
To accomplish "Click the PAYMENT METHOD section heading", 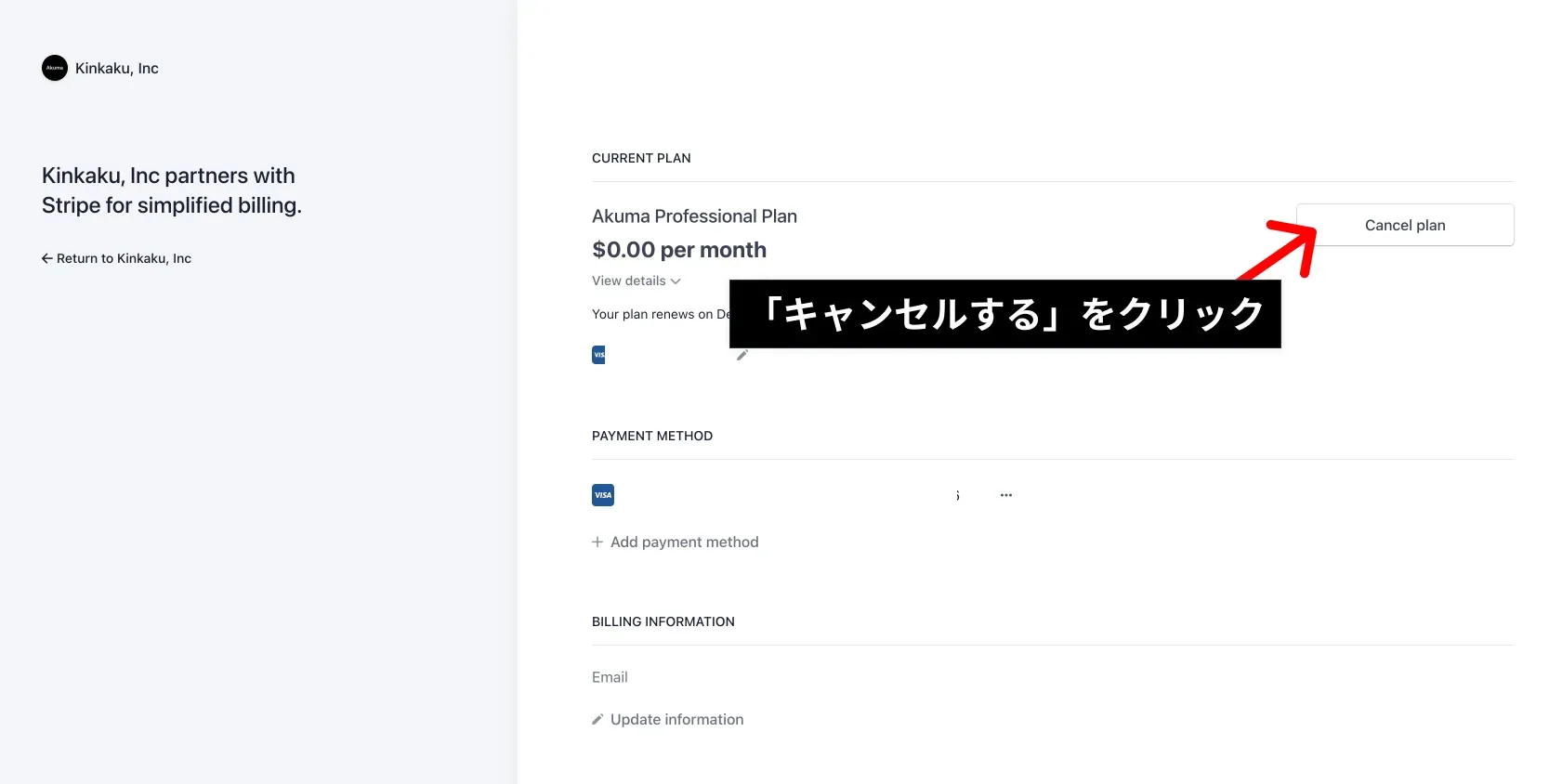I will 652,436.
